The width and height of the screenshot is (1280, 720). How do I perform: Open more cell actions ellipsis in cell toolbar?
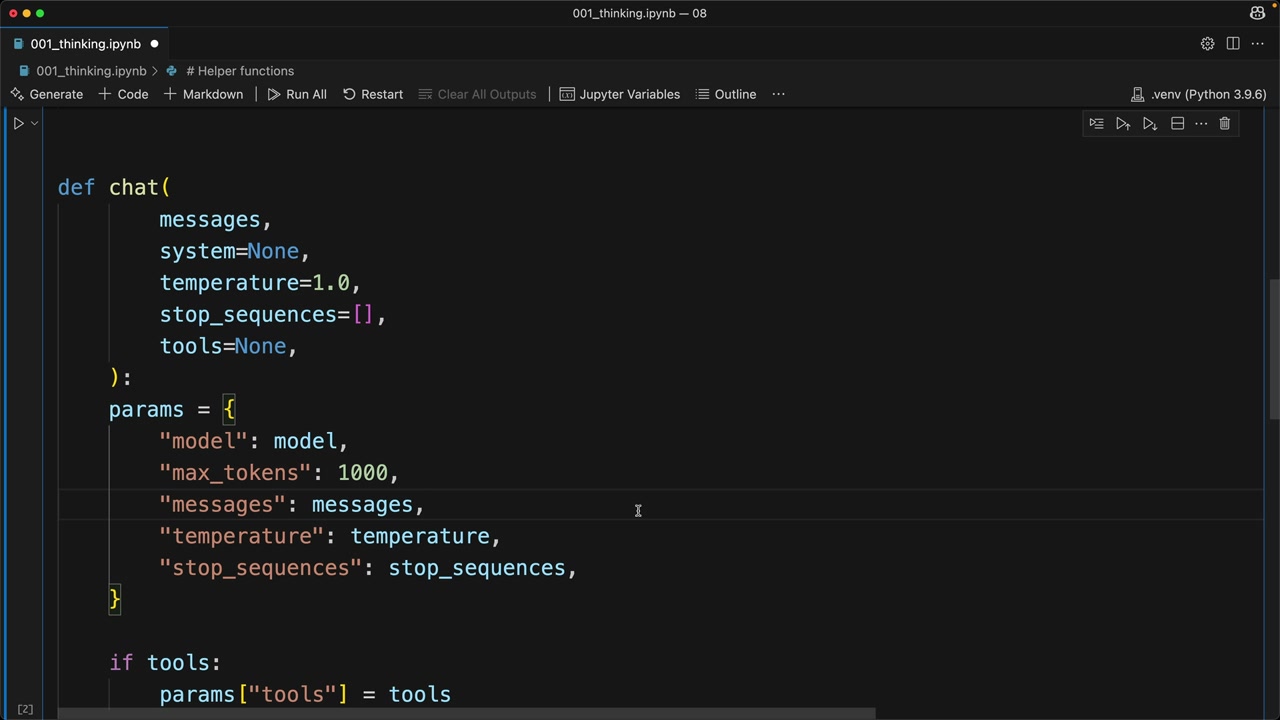coord(1201,124)
